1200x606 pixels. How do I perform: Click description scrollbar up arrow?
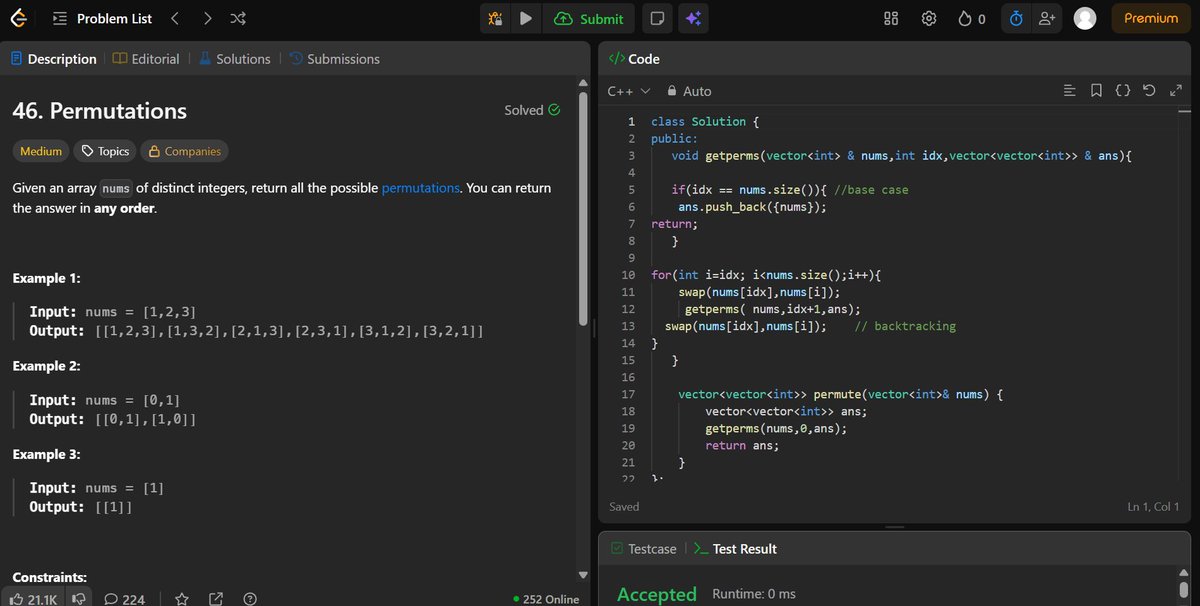(x=583, y=81)
